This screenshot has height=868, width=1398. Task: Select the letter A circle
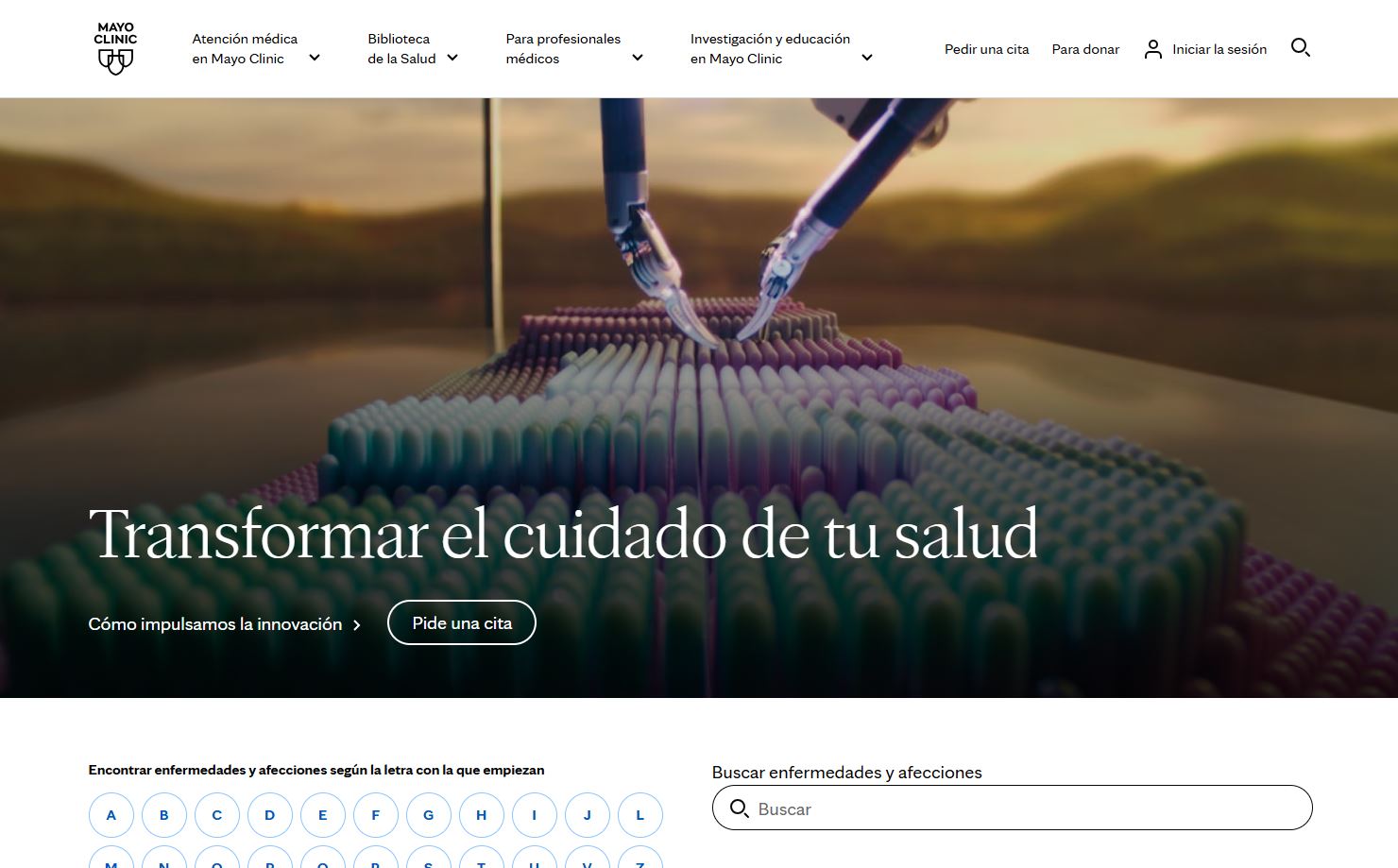click(111, 815)
